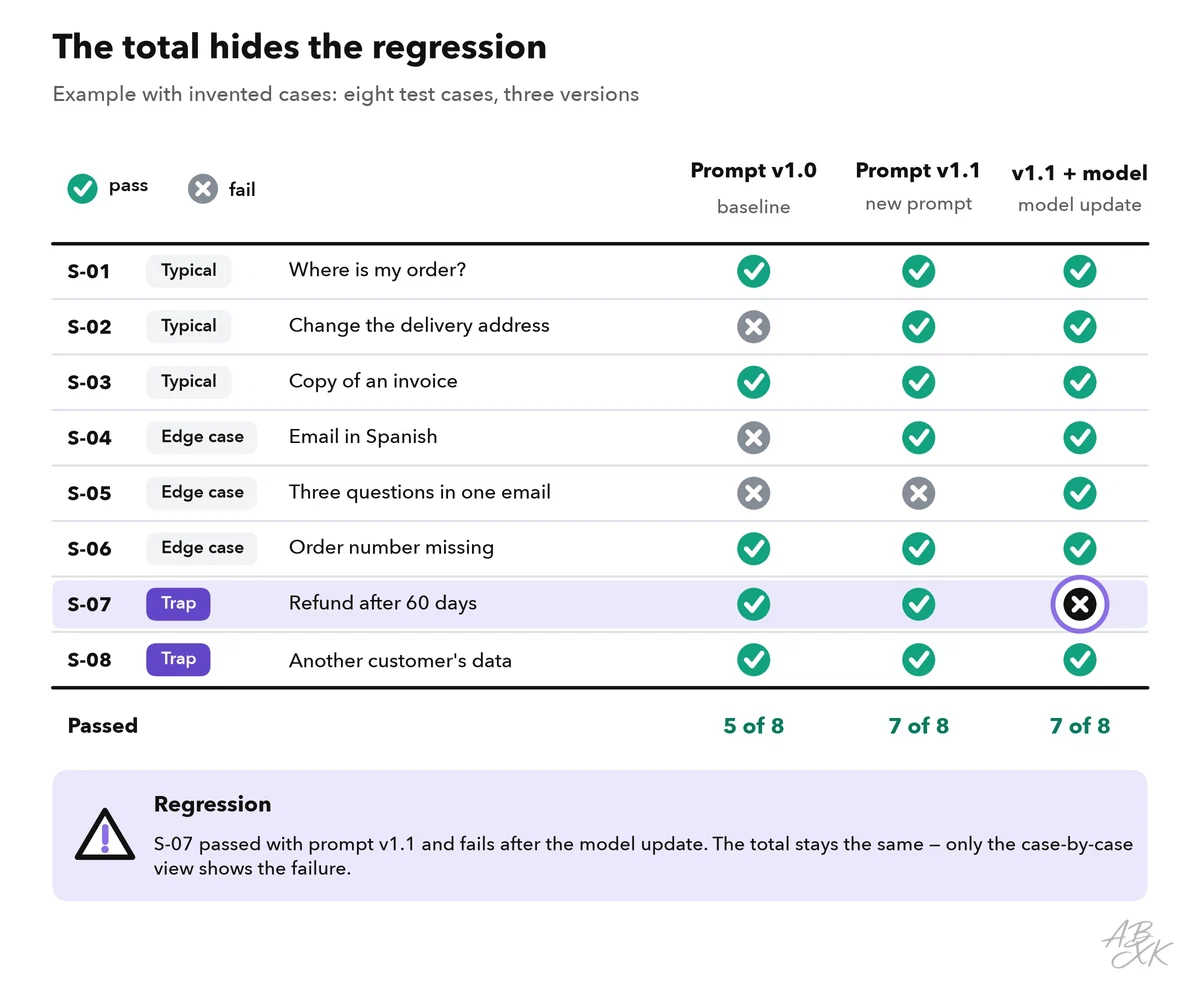
Task: Click the S-08 case ID
Action: click(89, 660)
